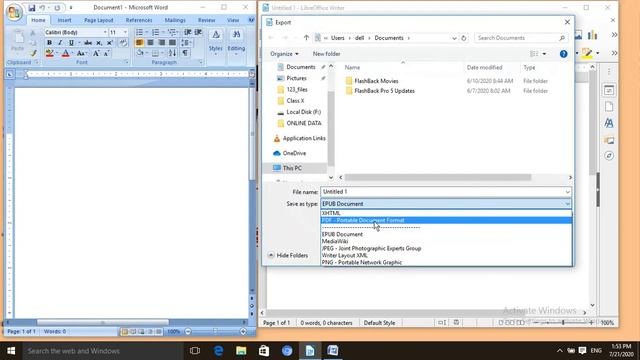Viewport: 640px width, 360px height.
Task: Open Help in the Export dialog
Action: pyautogui.click(x=563, y=54)
